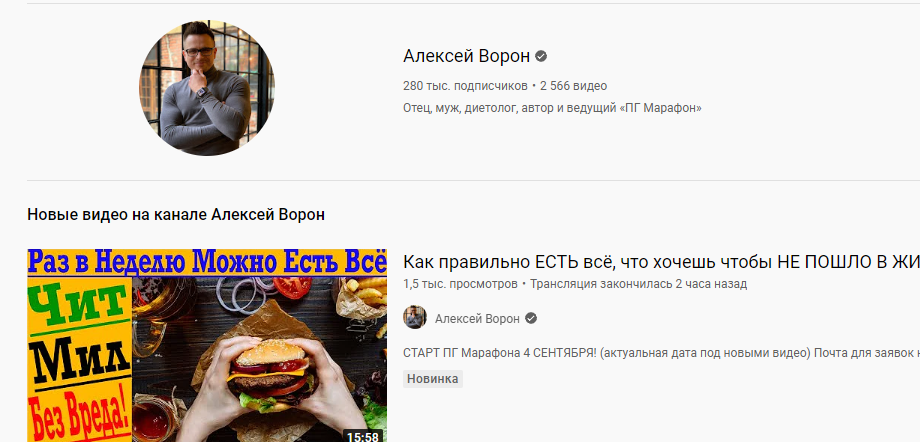This screenshot has height=442, width=920.
Task: Click the small channel avatar under video
Action: (x=415, y=318)
